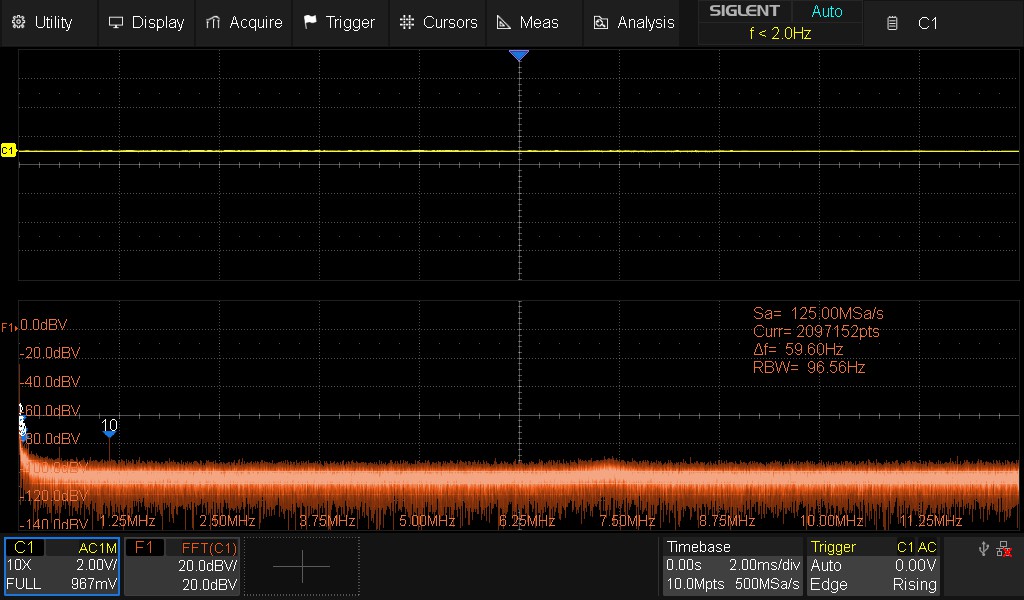The width and height of the screenshot is (1024, 600).
Task: Open the Analysis menu
Action: 632,23
